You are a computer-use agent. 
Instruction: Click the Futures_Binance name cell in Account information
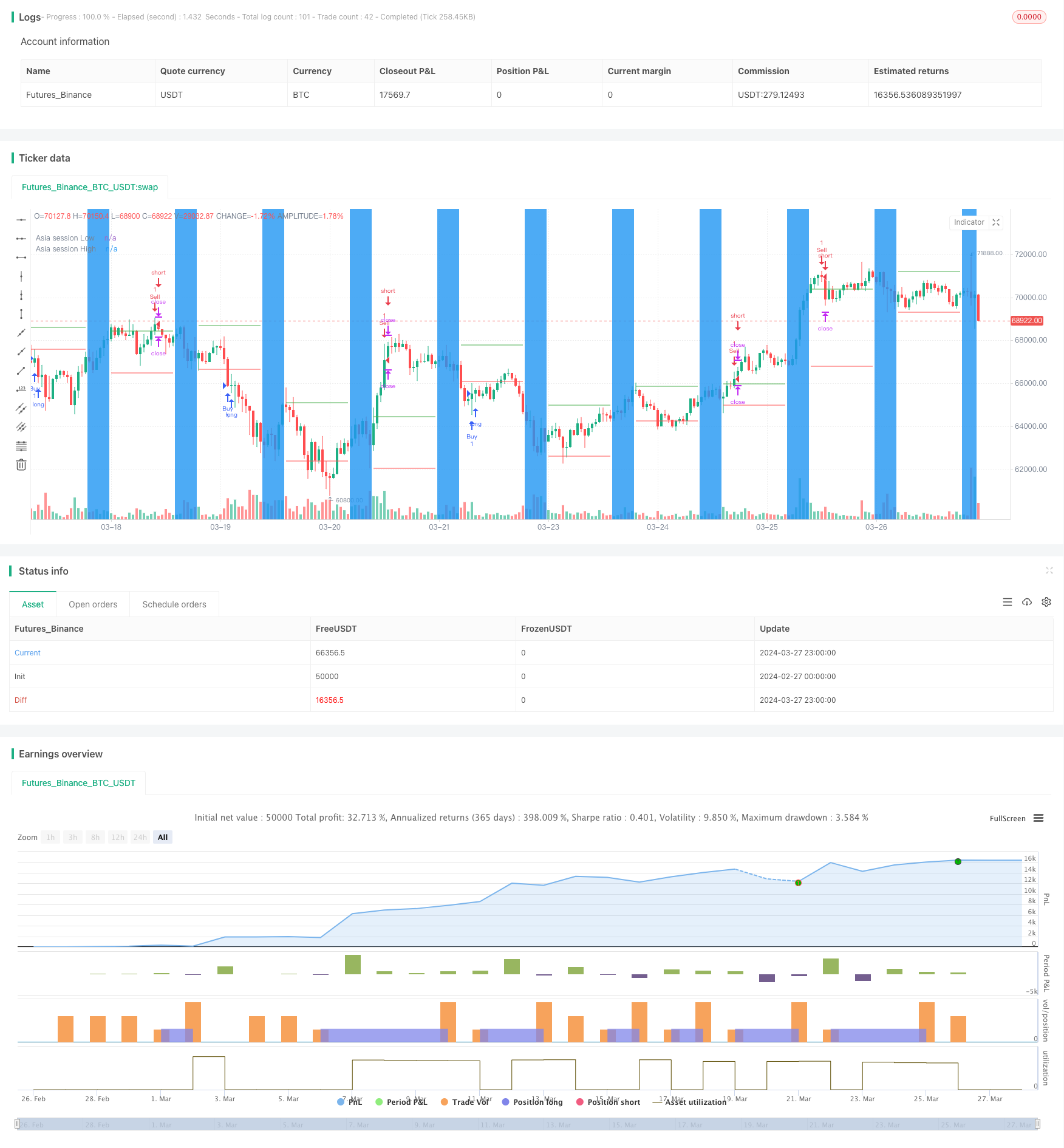point(59,95)
